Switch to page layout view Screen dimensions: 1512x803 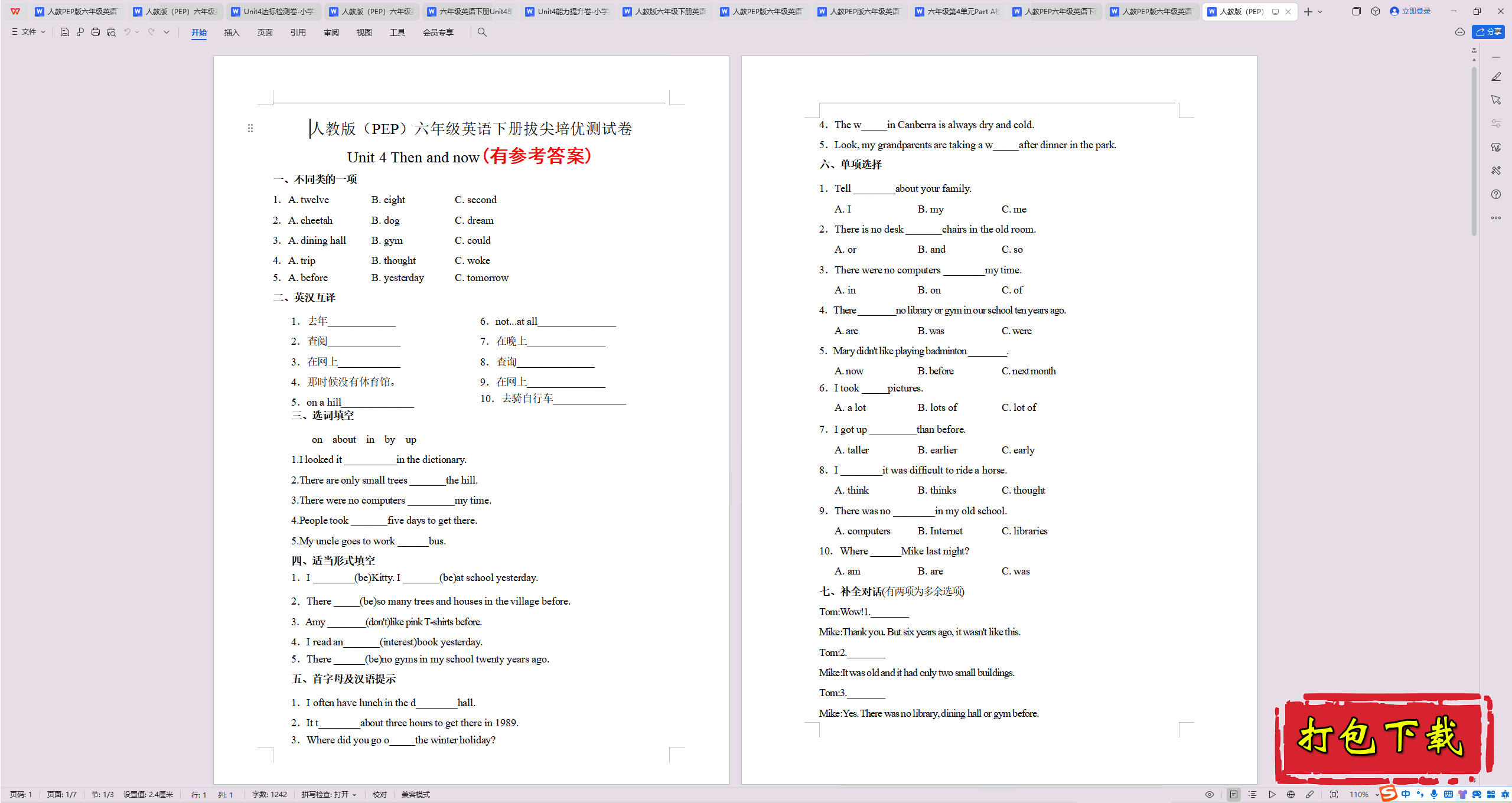(1234, 795)
